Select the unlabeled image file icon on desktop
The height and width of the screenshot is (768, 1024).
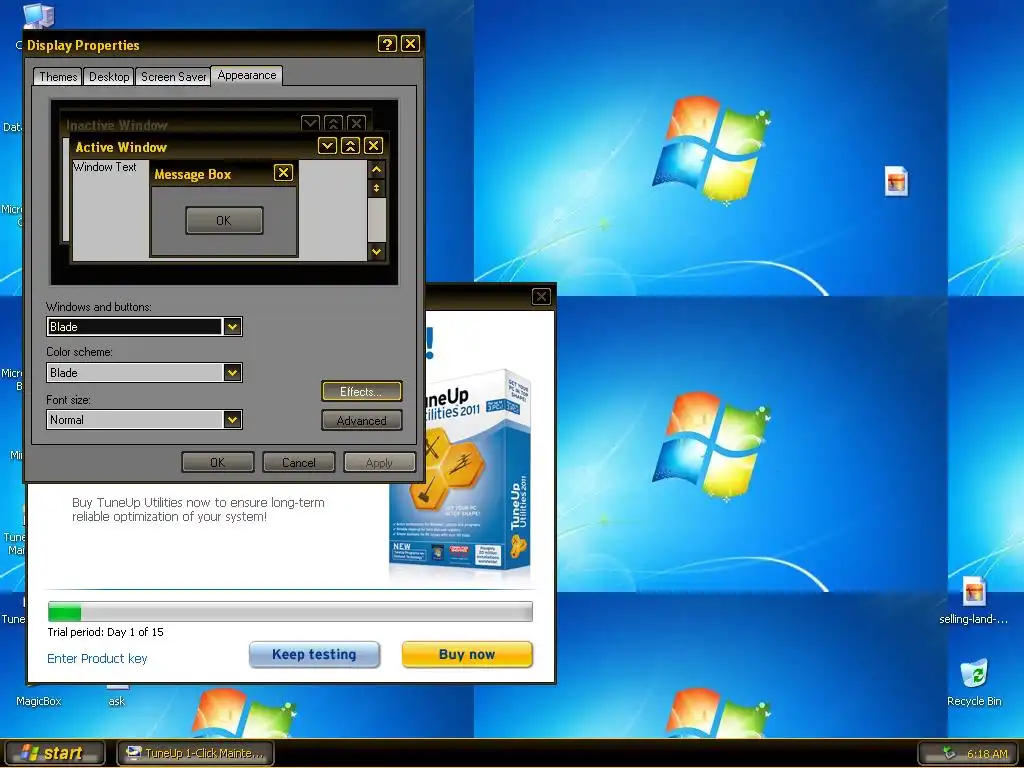coord(897,181)
